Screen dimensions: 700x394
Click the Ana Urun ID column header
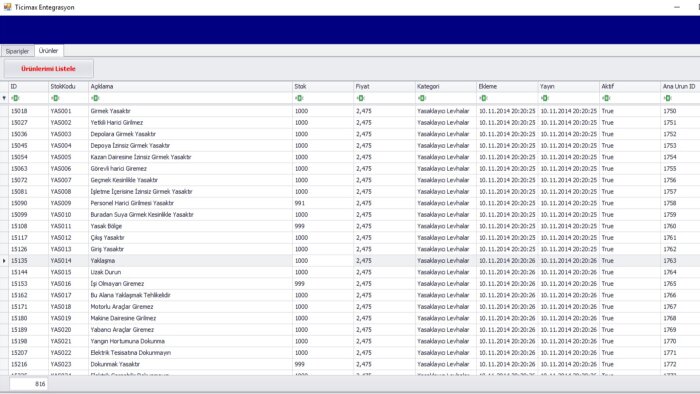coord(680,87)
